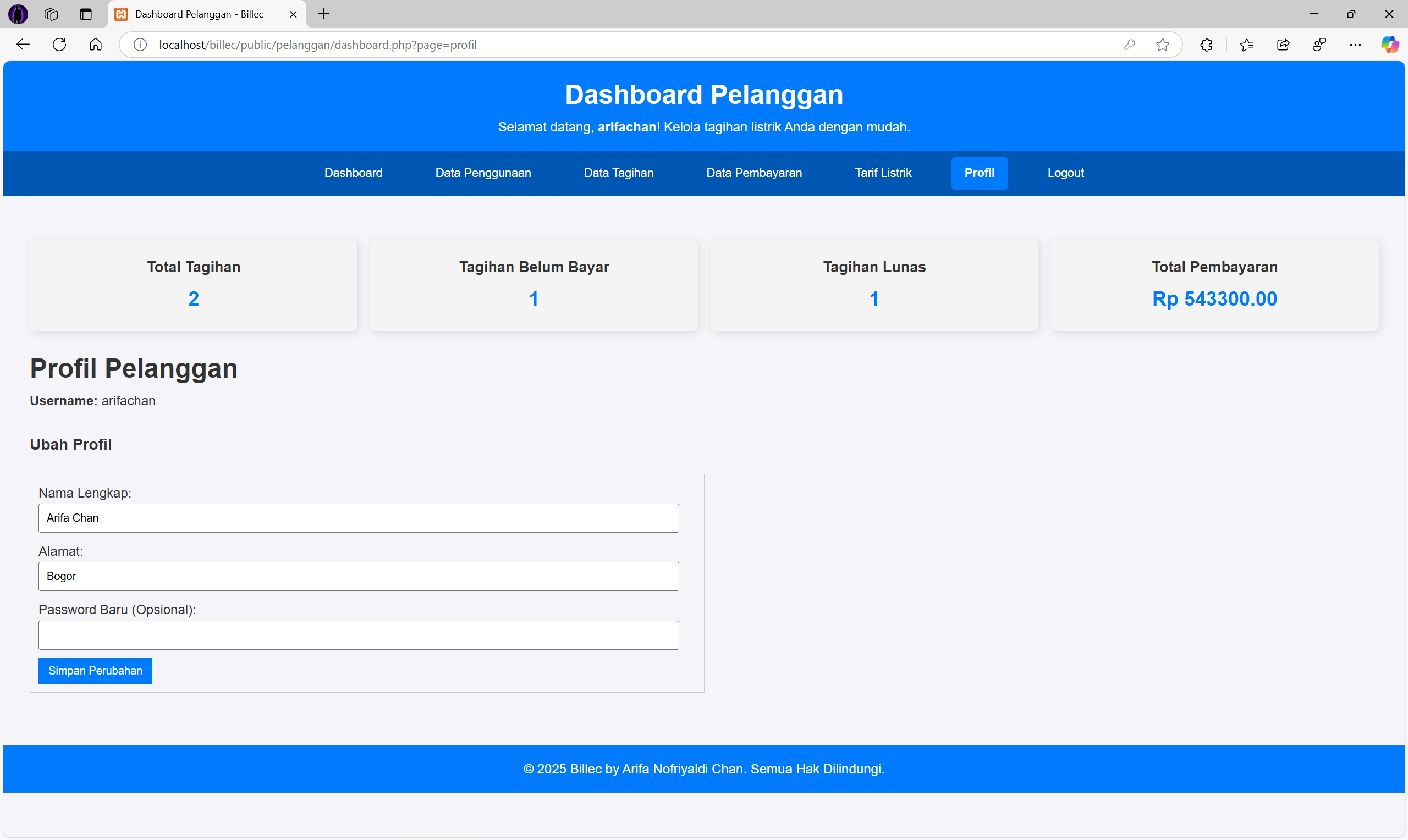This screenshot has height=840, width=1408.
Task: Click the profile avatar in title bar
Action: pyautogui.click(x=18, y=14)
